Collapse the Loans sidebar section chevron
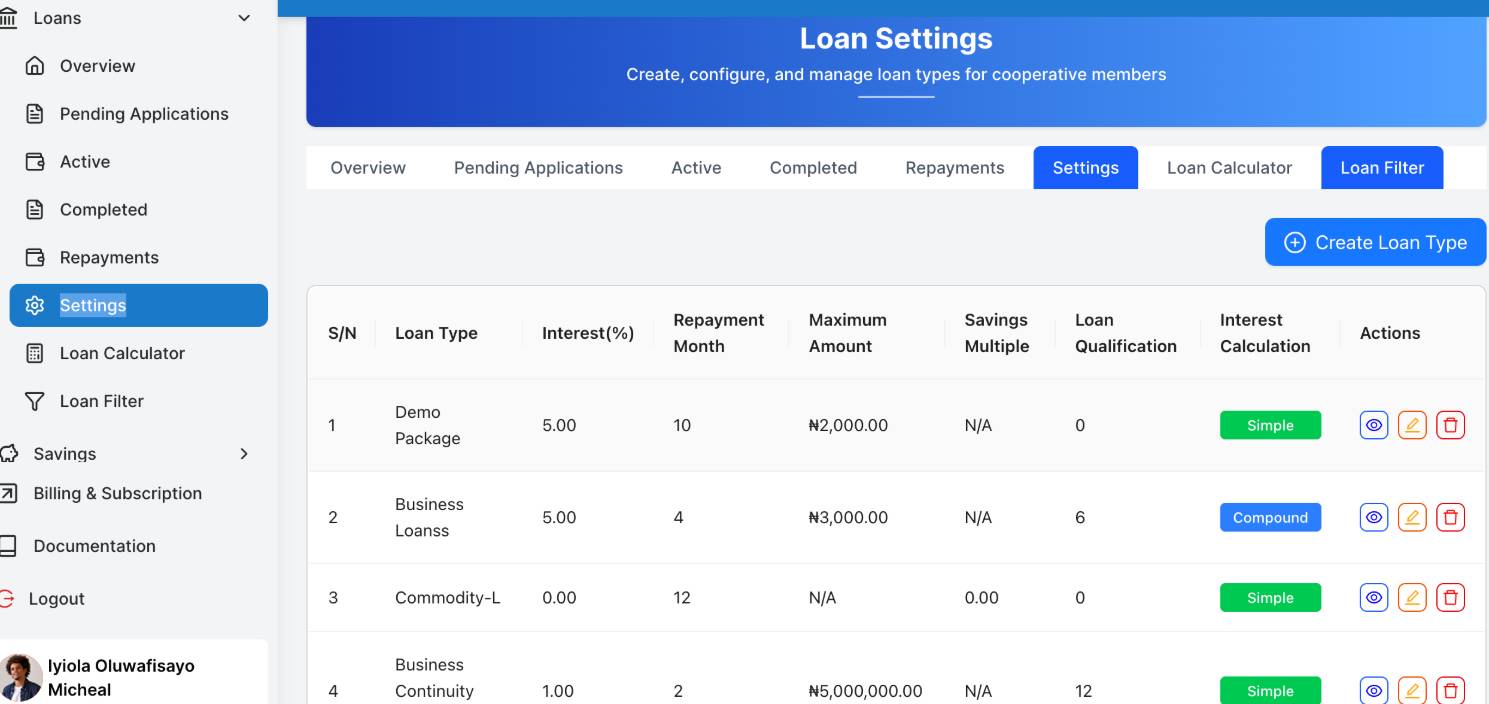Image resolution: width=1489 pixels, height=704 pixels. (244, 18)
